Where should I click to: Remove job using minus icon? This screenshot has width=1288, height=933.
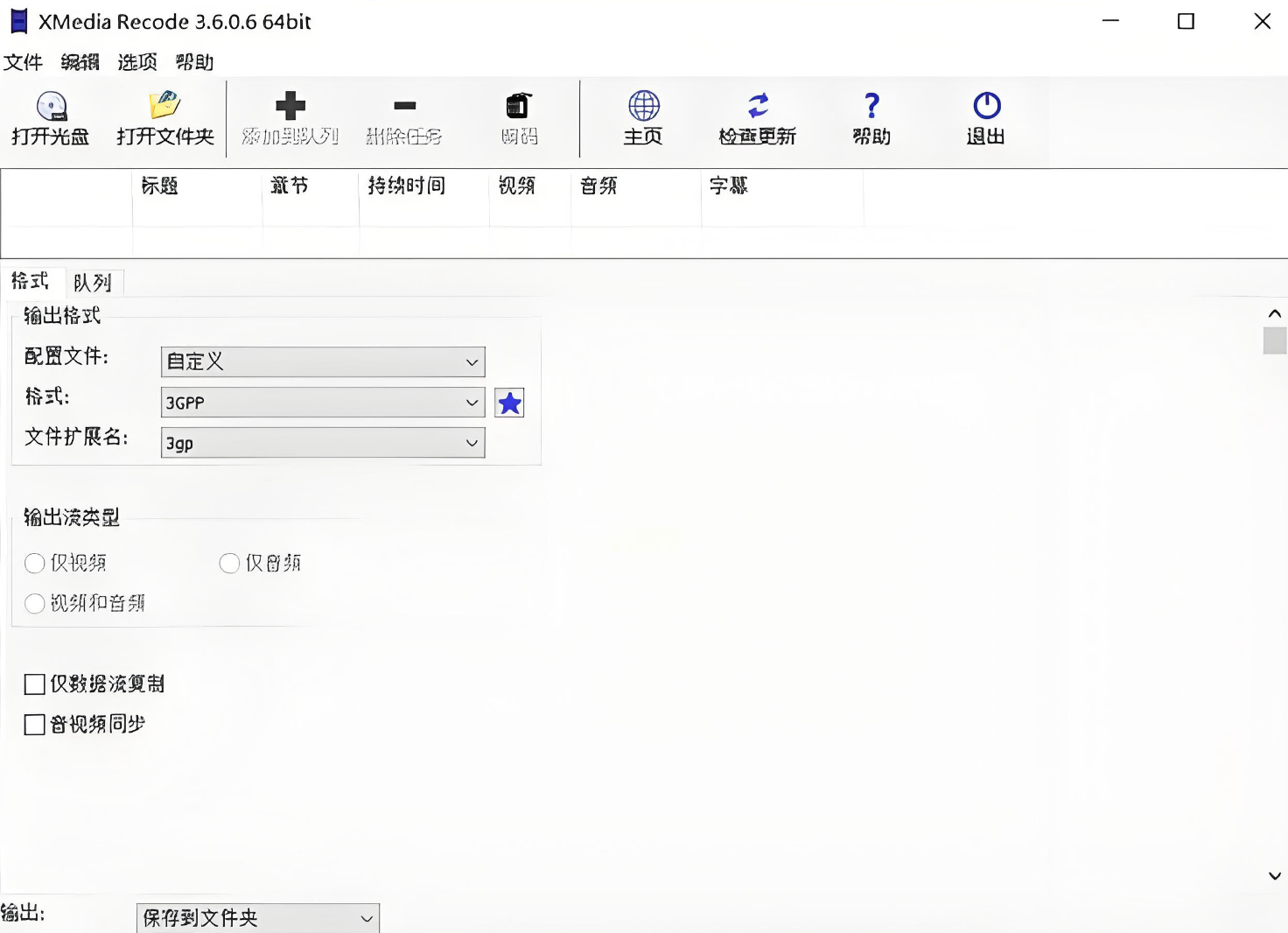coord(404,106)
